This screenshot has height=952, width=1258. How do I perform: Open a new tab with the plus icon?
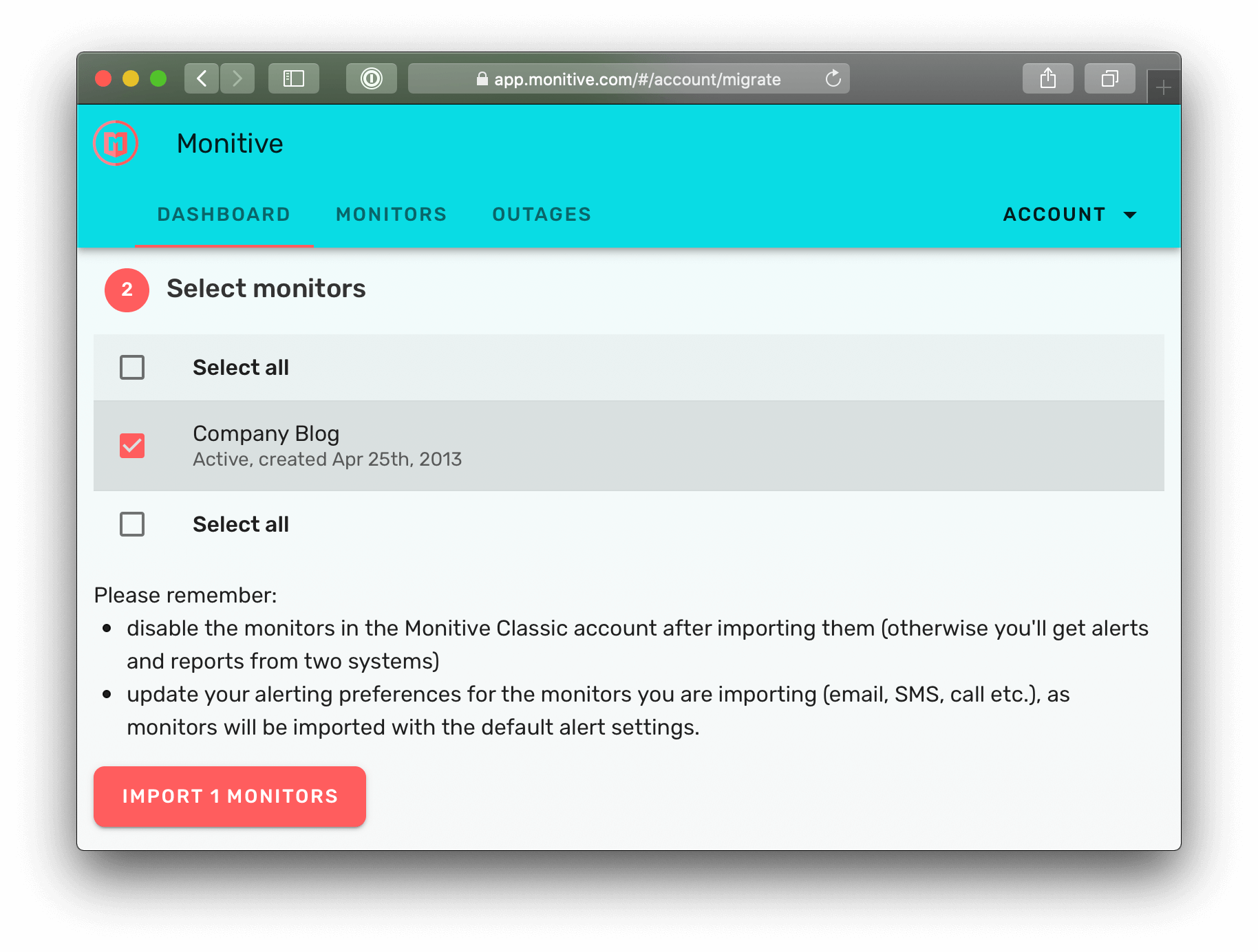tap(1163, 87)
